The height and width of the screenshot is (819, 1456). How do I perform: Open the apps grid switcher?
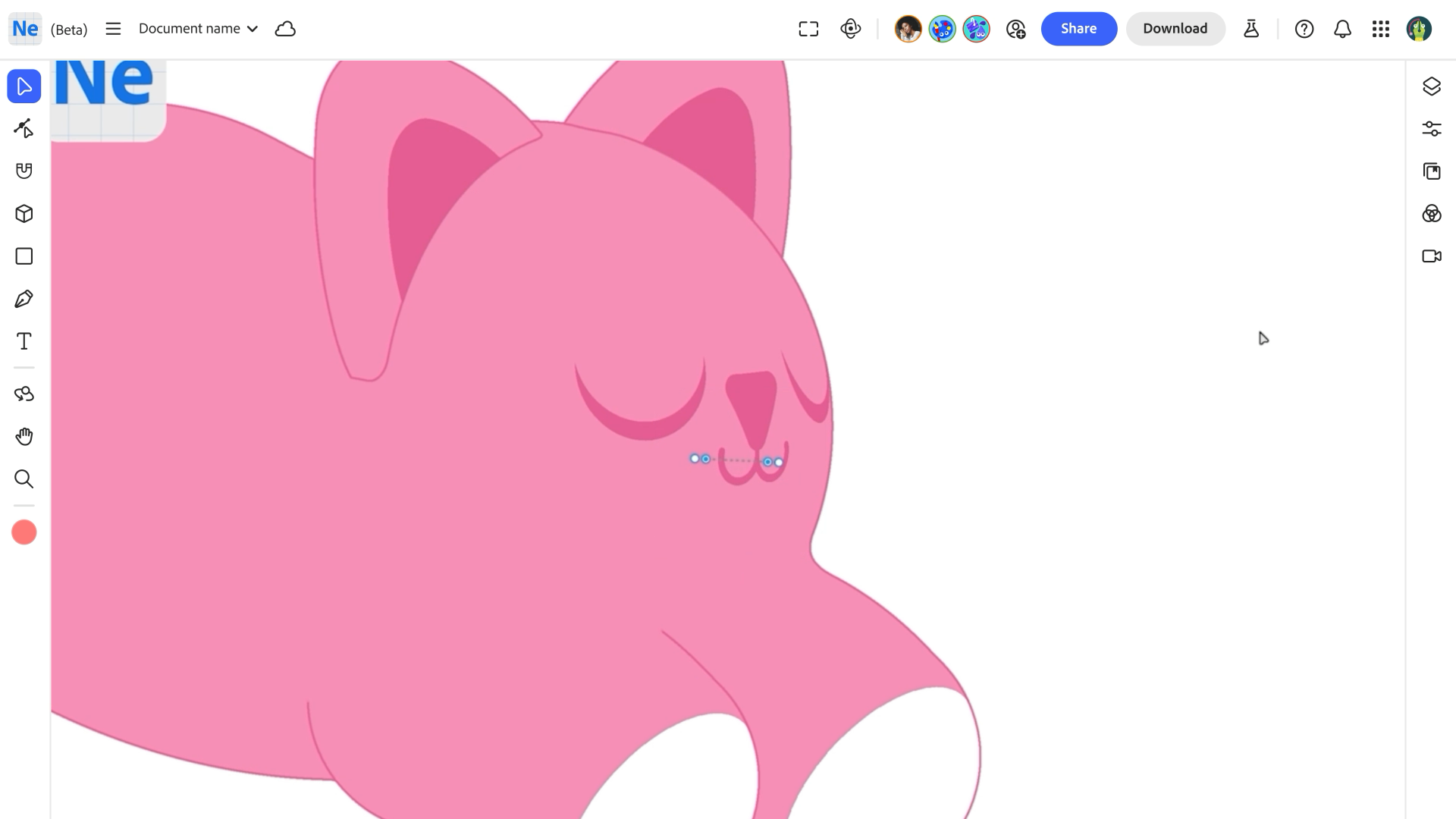click(1381, 29)
